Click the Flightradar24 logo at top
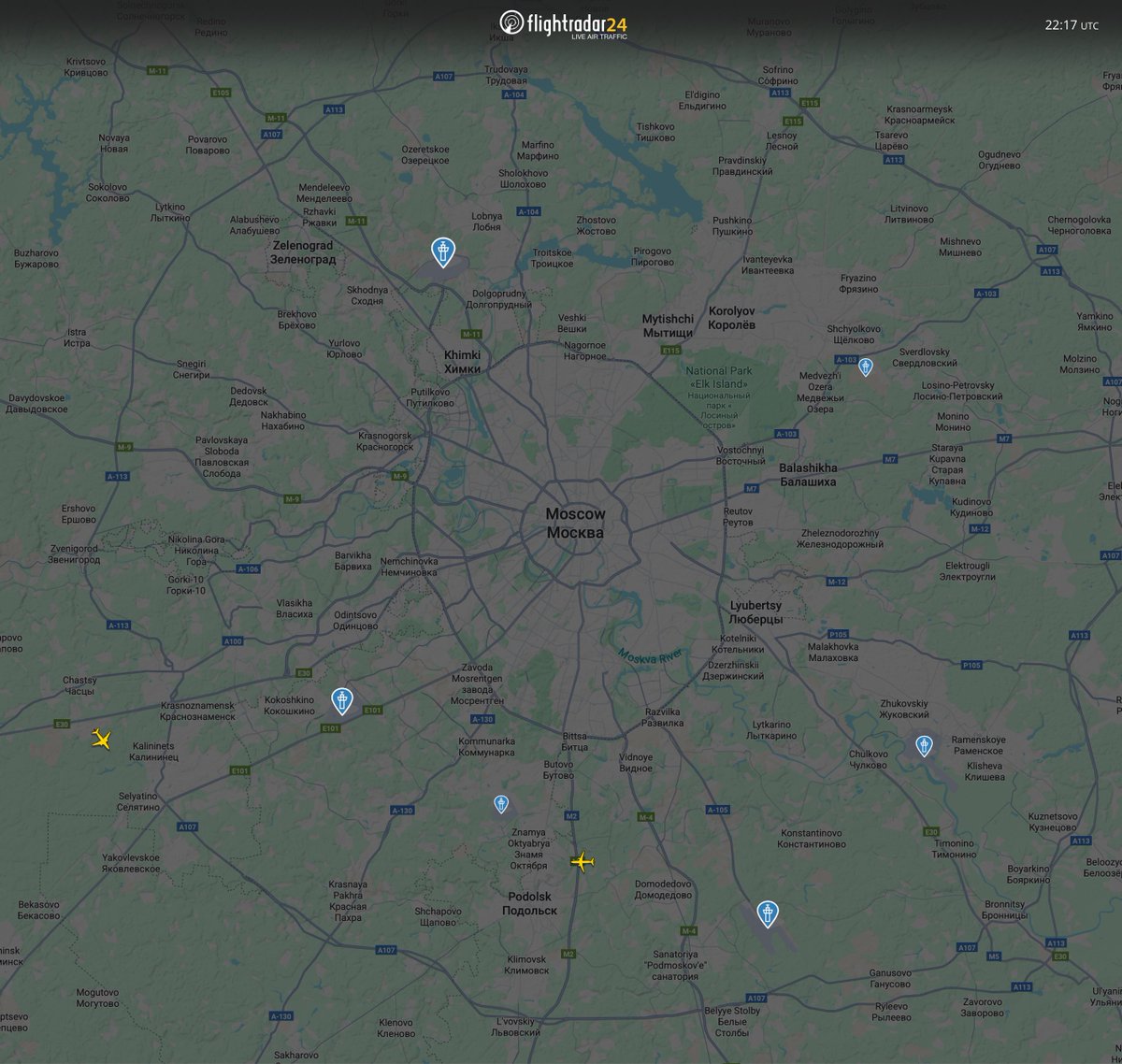Screen dimensions: 1122x1064 click(x=563, y=23)
